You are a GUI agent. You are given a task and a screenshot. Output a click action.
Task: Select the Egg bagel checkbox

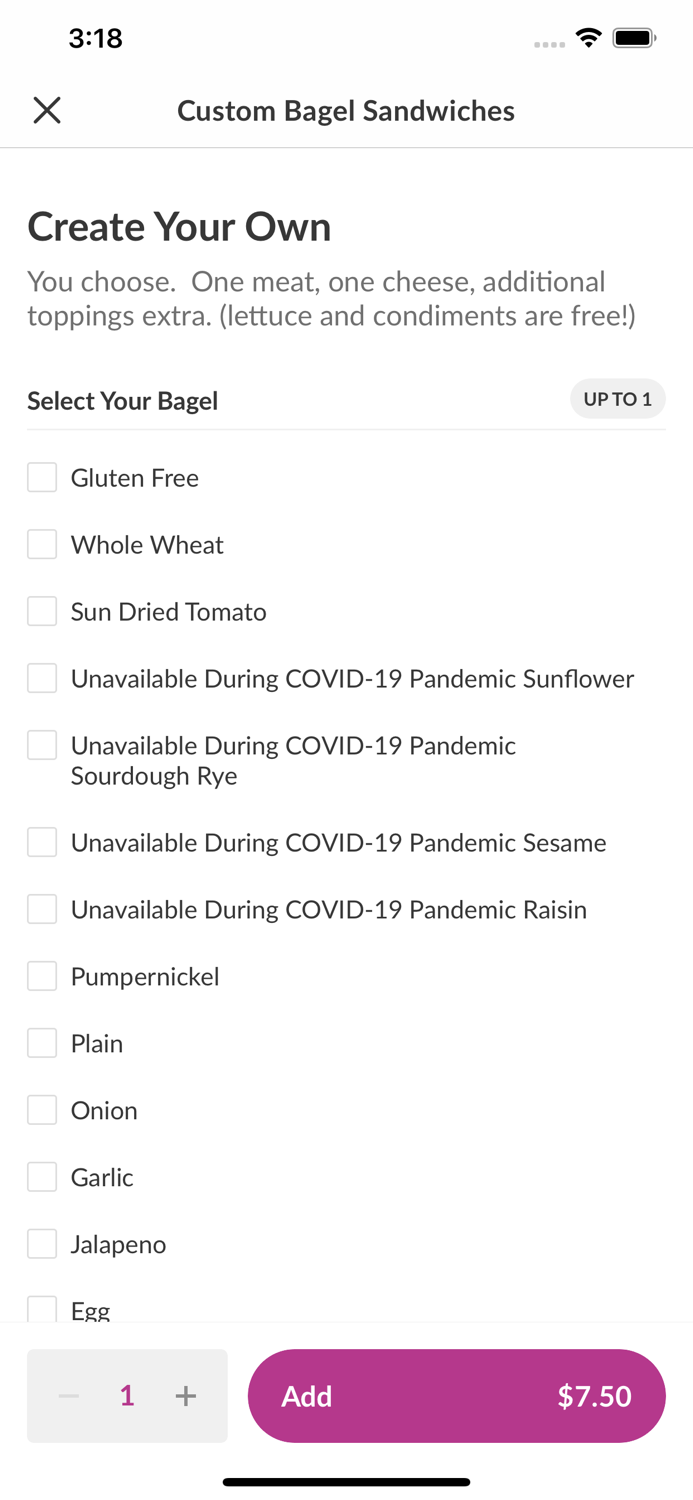tap(42, 1309)
